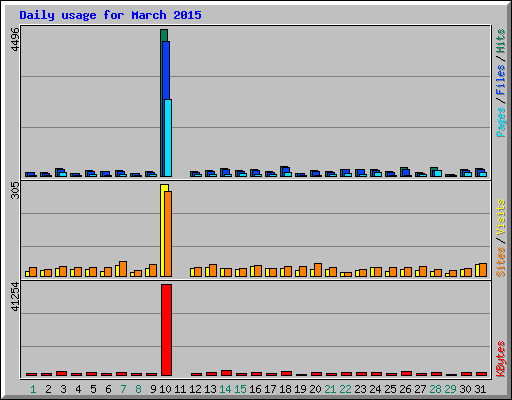Click the 41254 axis value
The height and width of the screenshot is (400, 512).
(x=15, y=297)
